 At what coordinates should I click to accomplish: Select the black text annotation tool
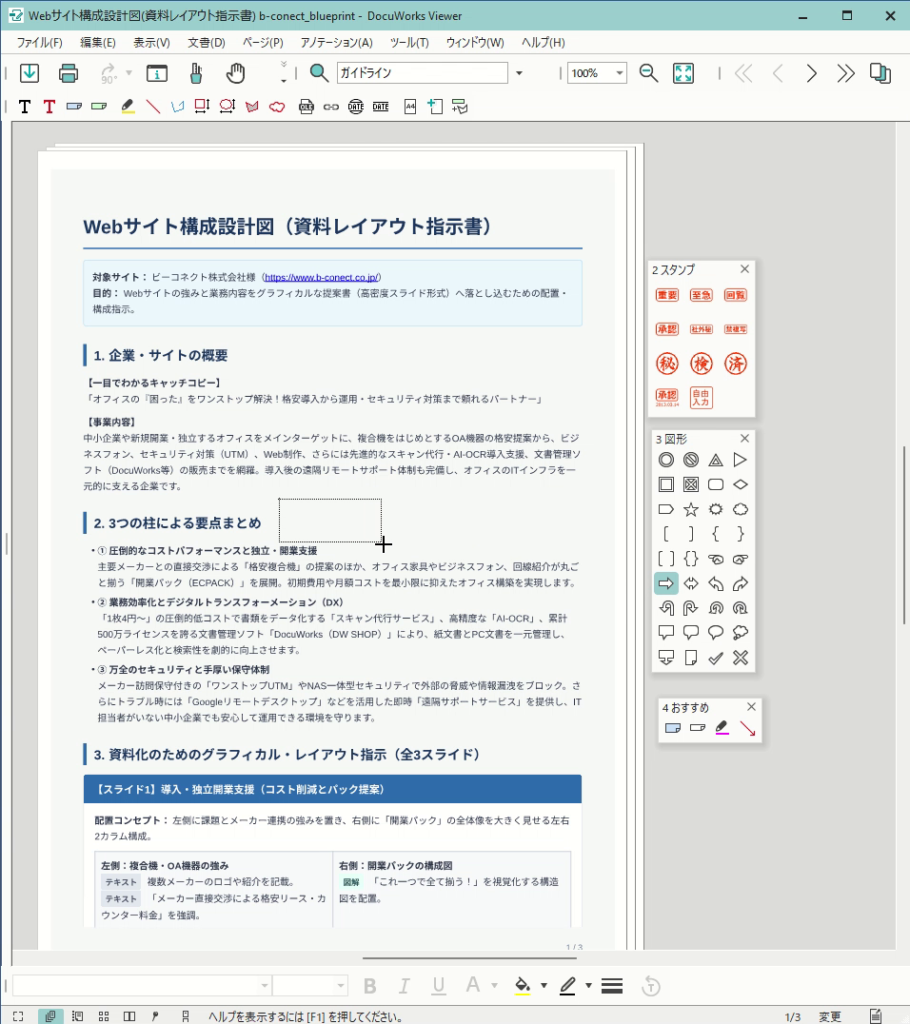(25, 106)
